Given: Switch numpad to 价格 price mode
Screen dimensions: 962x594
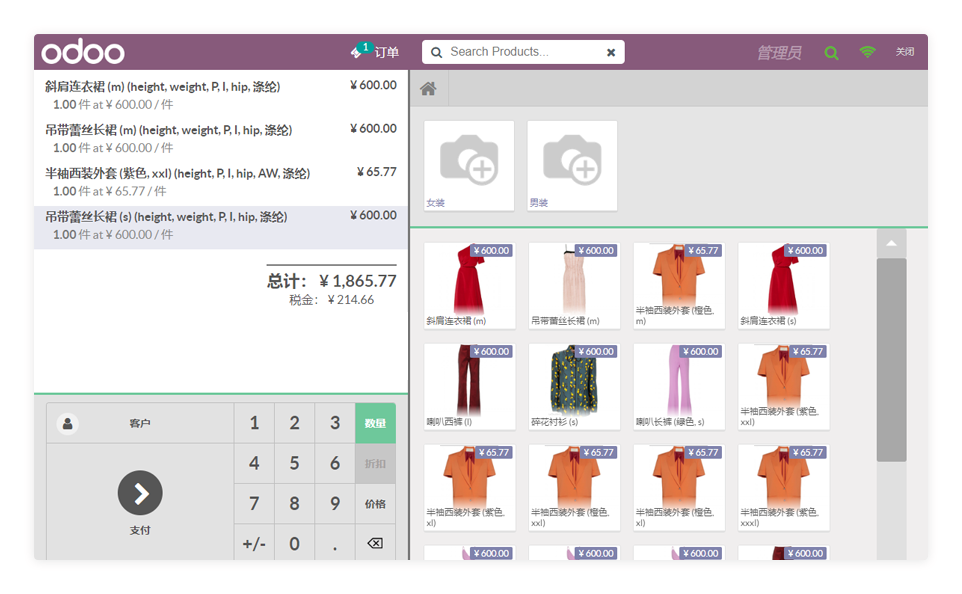Looking at the screenshot, I should tap(375, 504).
